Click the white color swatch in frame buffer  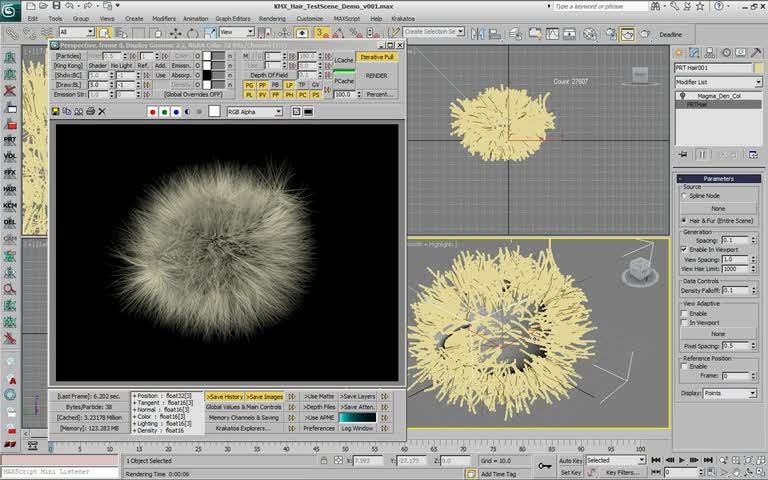pos(214,112)
